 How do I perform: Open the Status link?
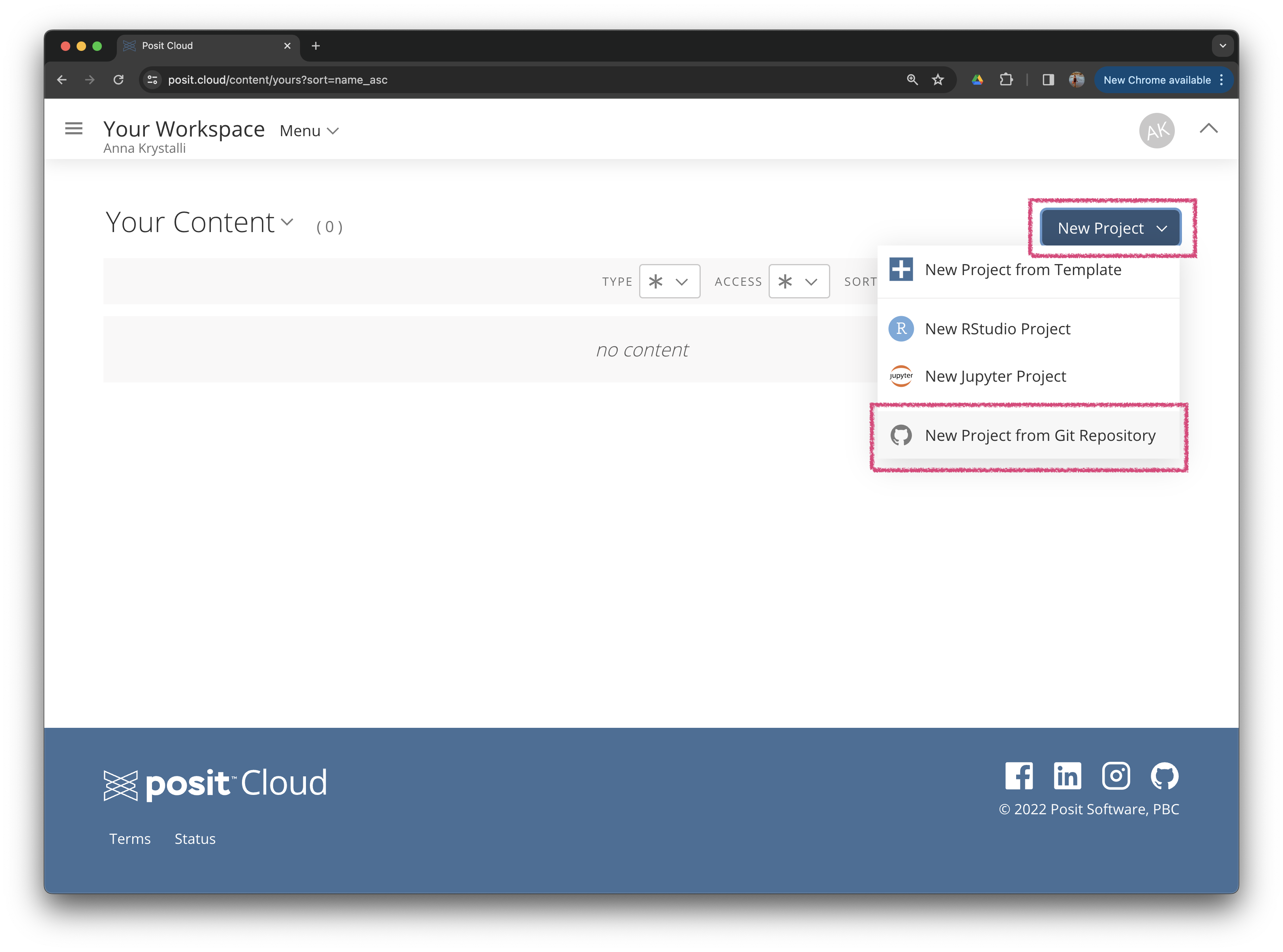click(x=195, y=839)
